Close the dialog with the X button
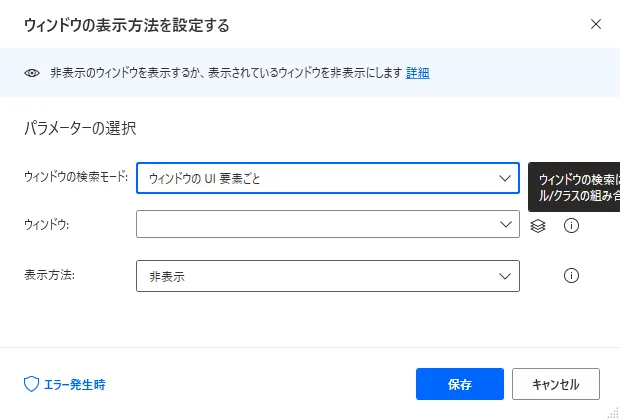The height and width of the screenshot is (420, 620). (x=596, y=24)
